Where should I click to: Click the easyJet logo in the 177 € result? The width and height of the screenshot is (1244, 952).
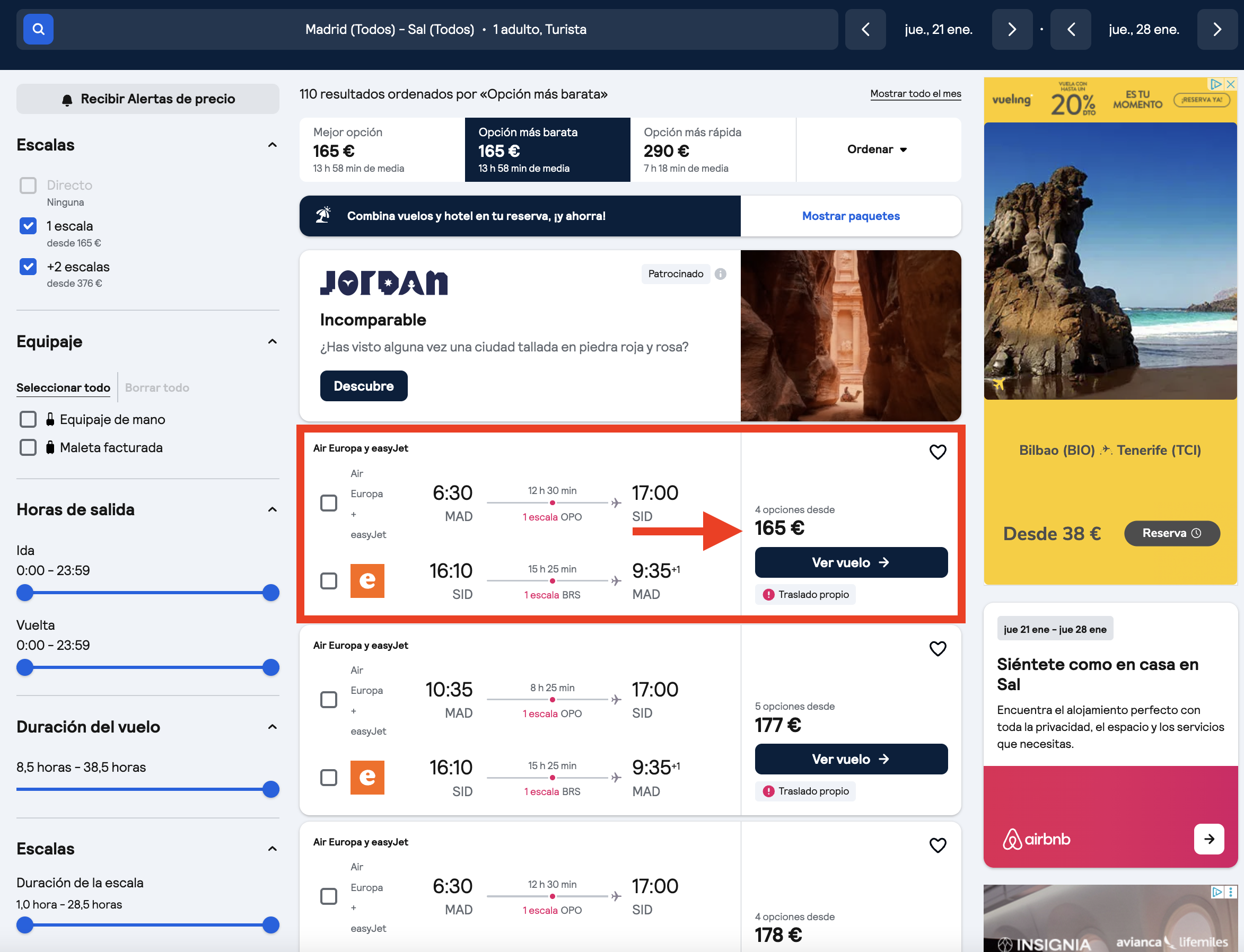point(367,778)
